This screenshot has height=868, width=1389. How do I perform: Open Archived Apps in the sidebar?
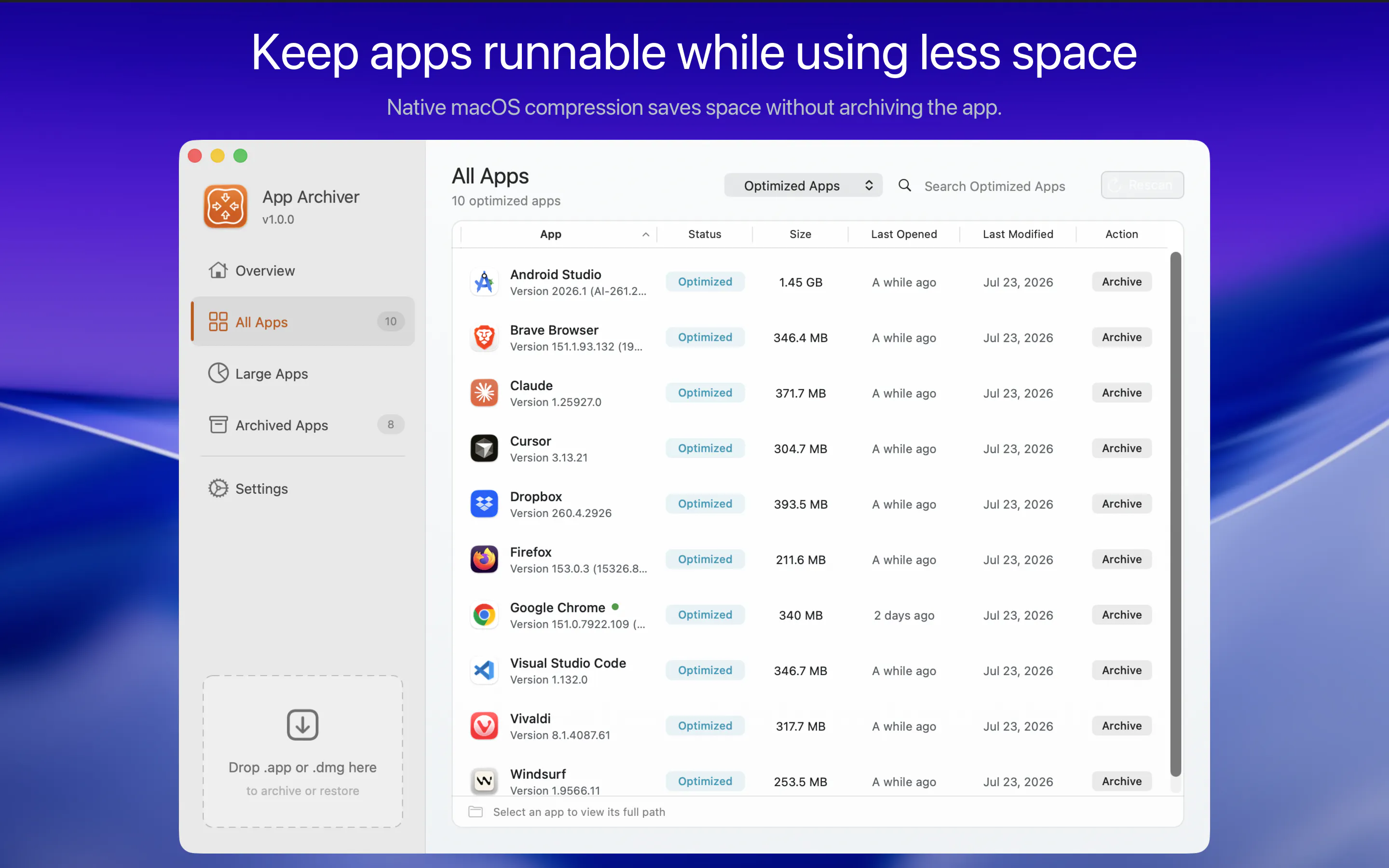coord(303,425)
